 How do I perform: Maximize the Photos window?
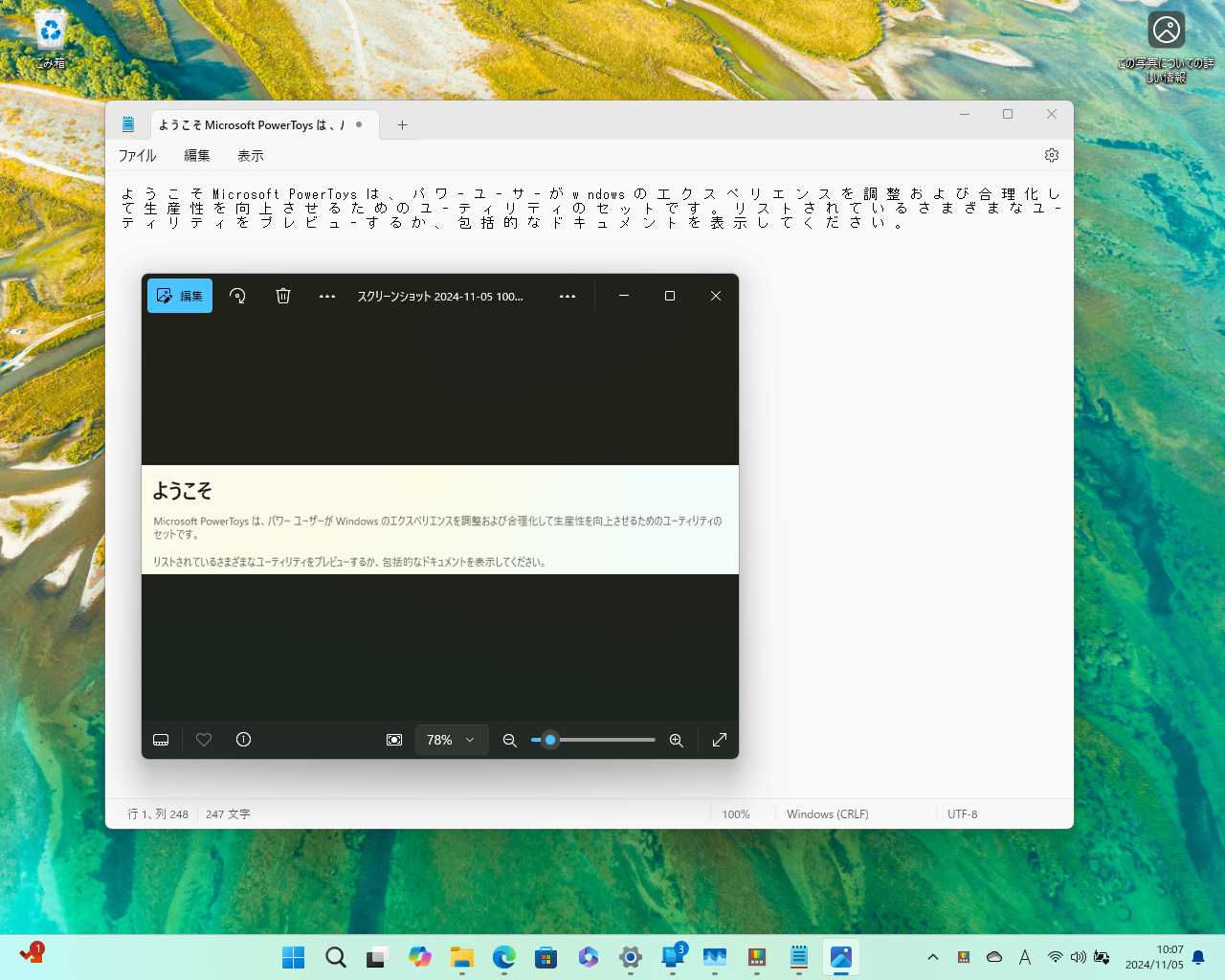[670, 296]
